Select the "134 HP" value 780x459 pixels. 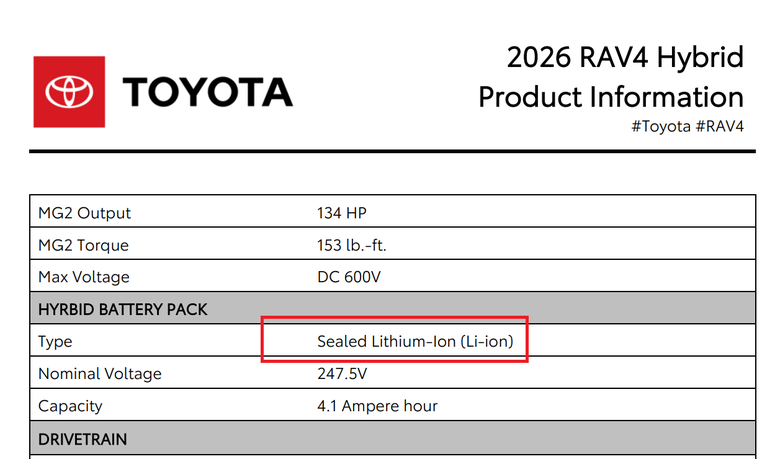coord(344,213)
